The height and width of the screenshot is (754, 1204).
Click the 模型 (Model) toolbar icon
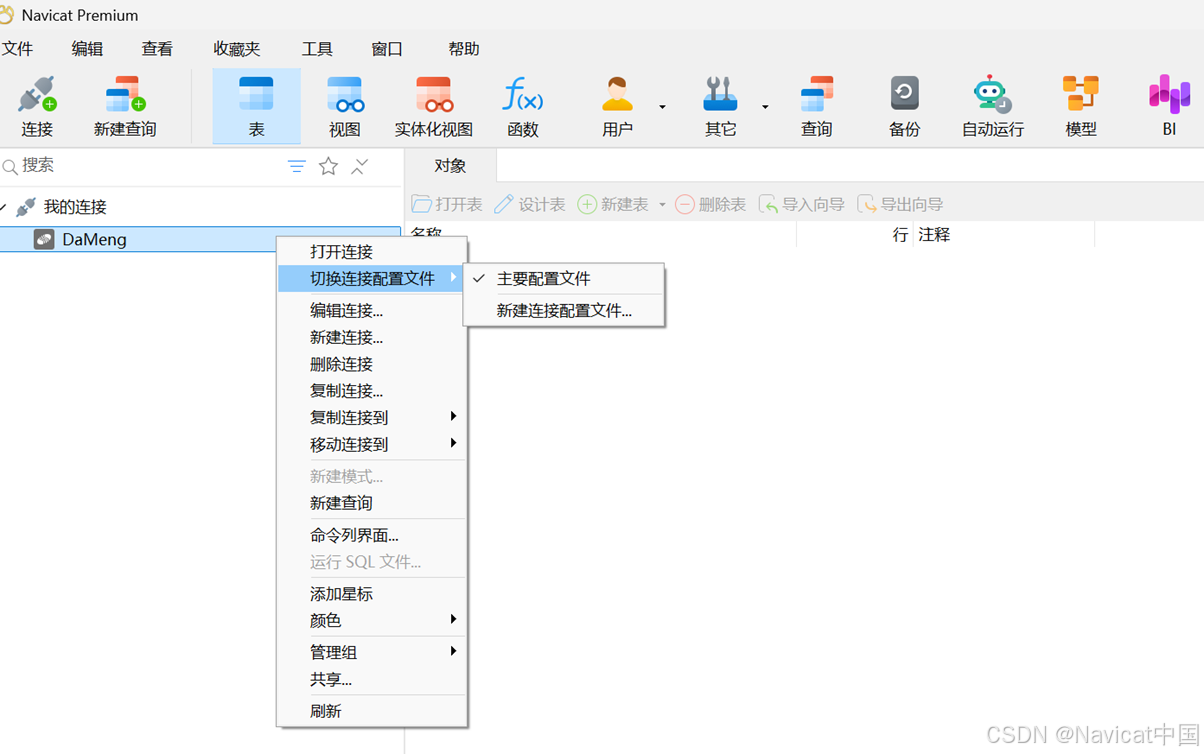(x=1081, y=106)
